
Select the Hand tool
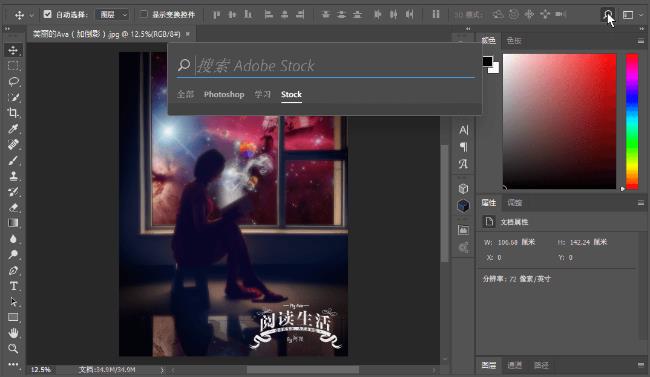click(13, 333)
